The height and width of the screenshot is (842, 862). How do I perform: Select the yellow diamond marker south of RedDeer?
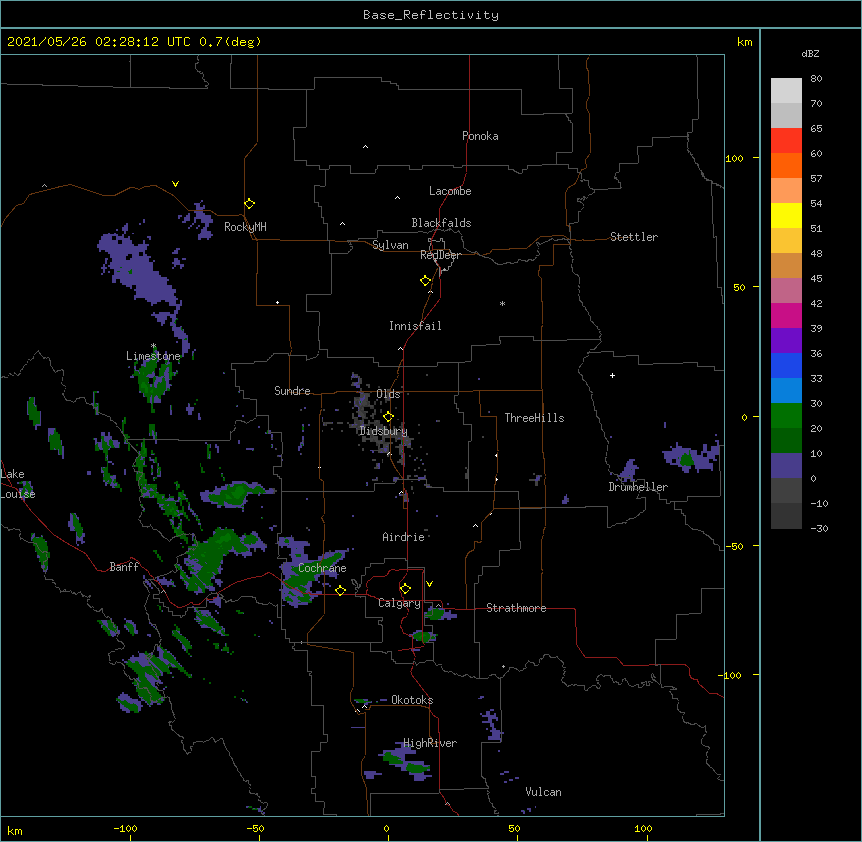pos(426,280)
